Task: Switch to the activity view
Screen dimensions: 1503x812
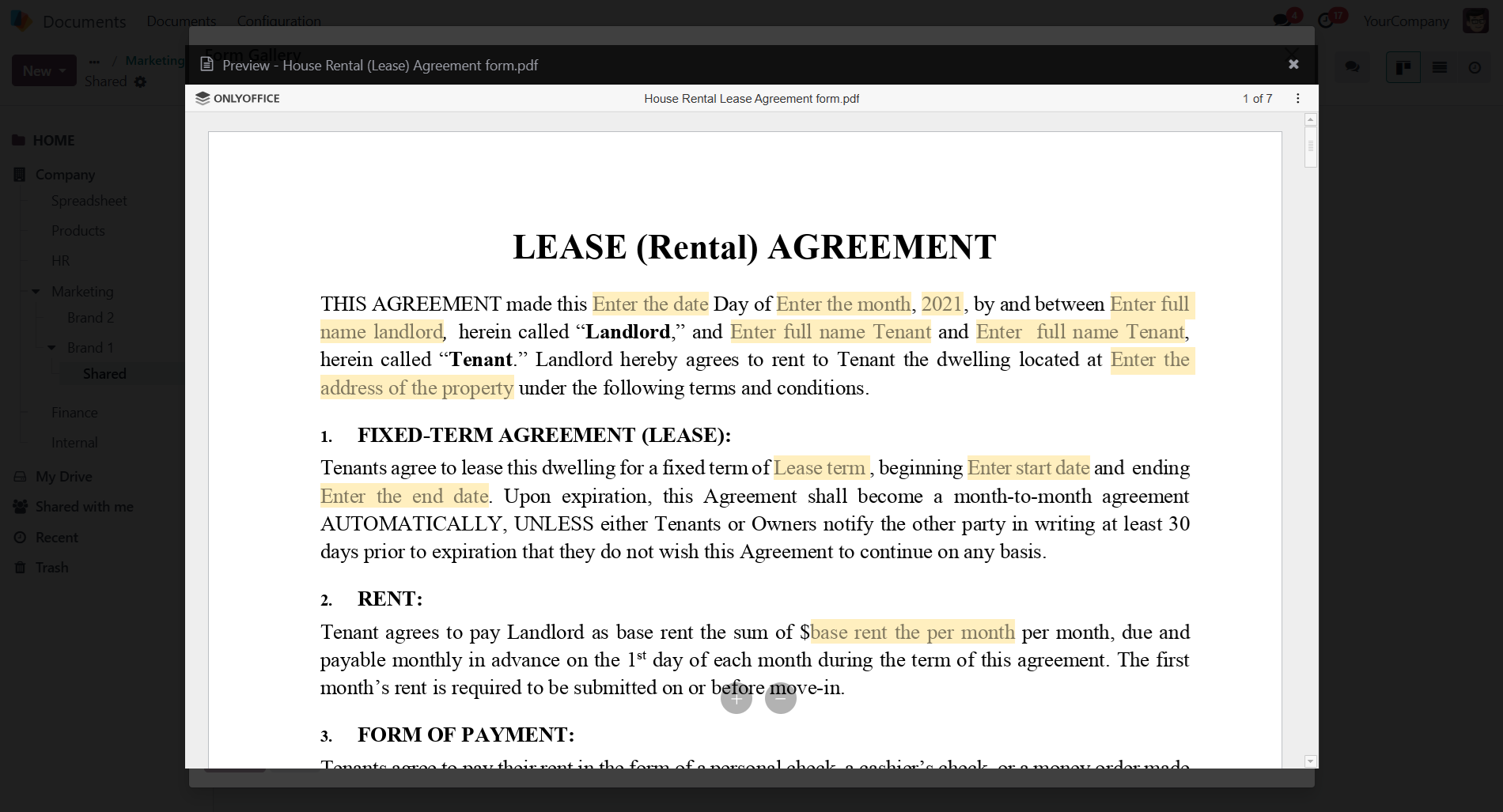Action: click(1475, 68)
